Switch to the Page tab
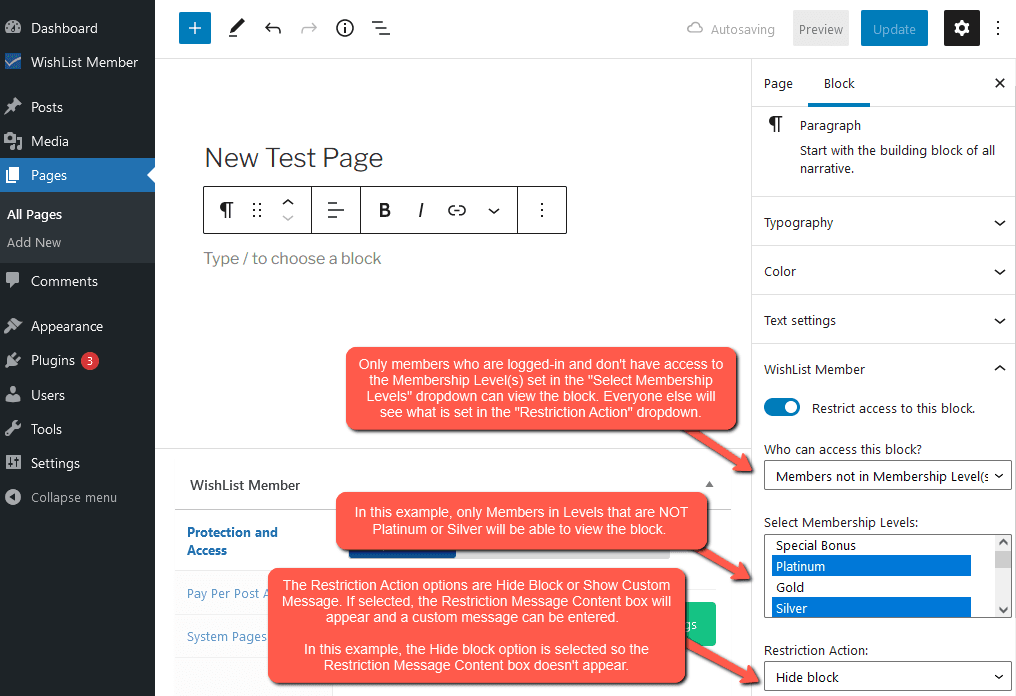Image resolution: width=1016 pixels, height=696 pixels. tap(778, 84)
